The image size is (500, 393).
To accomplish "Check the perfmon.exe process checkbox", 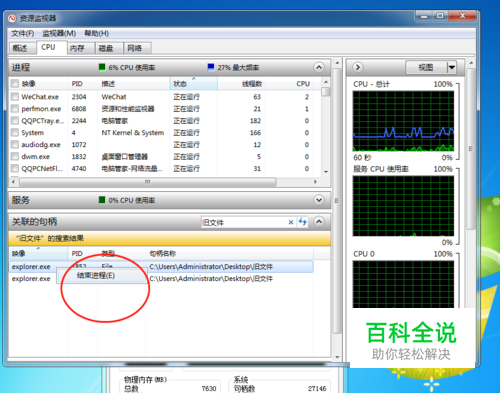I will [x=15, y=109].
